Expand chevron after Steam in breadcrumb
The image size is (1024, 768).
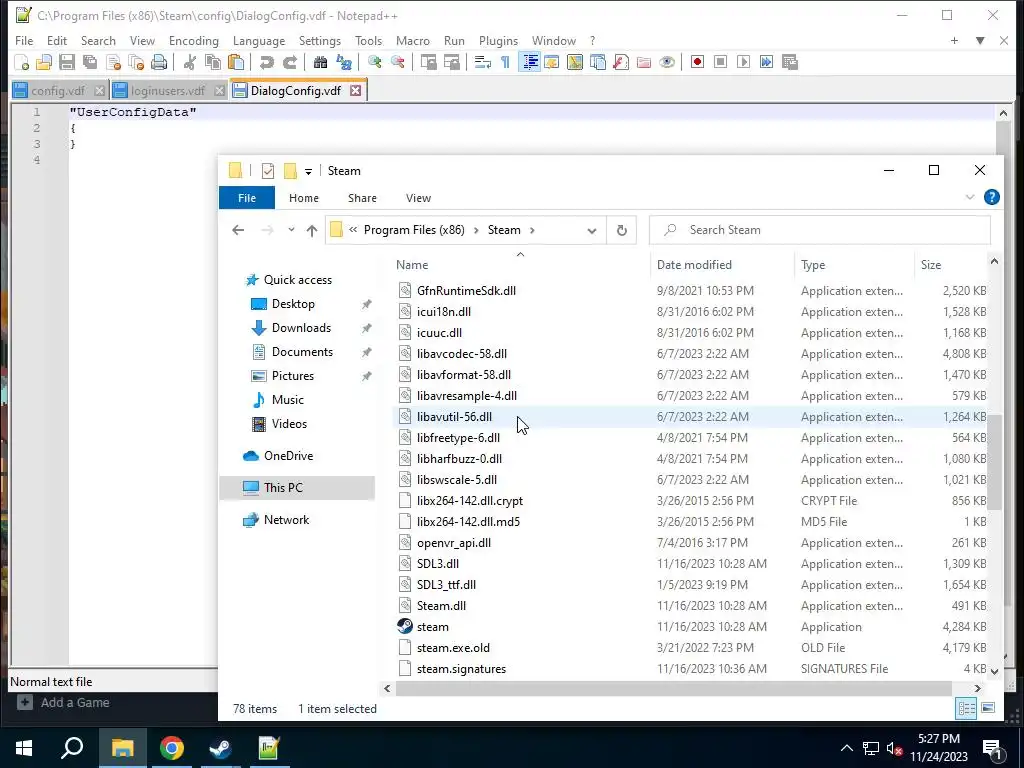point(532,231)
